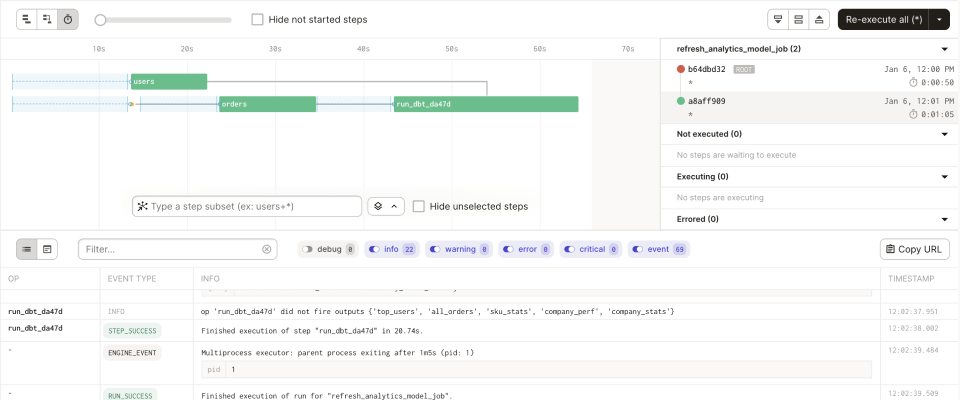Switch to raw compute log view
The height and width of the screenshot is (400, 960).
(x=47, y=249)
